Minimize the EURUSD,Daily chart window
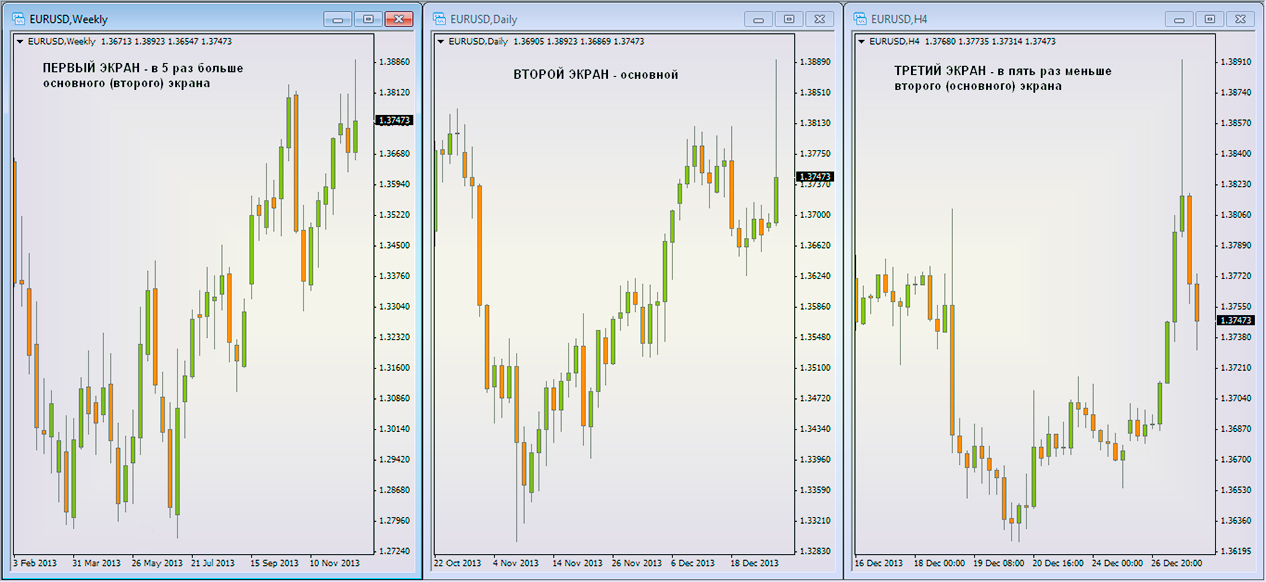Image resolution: width=1266 pixels, height=582 pixels. [x=760, y=19]
